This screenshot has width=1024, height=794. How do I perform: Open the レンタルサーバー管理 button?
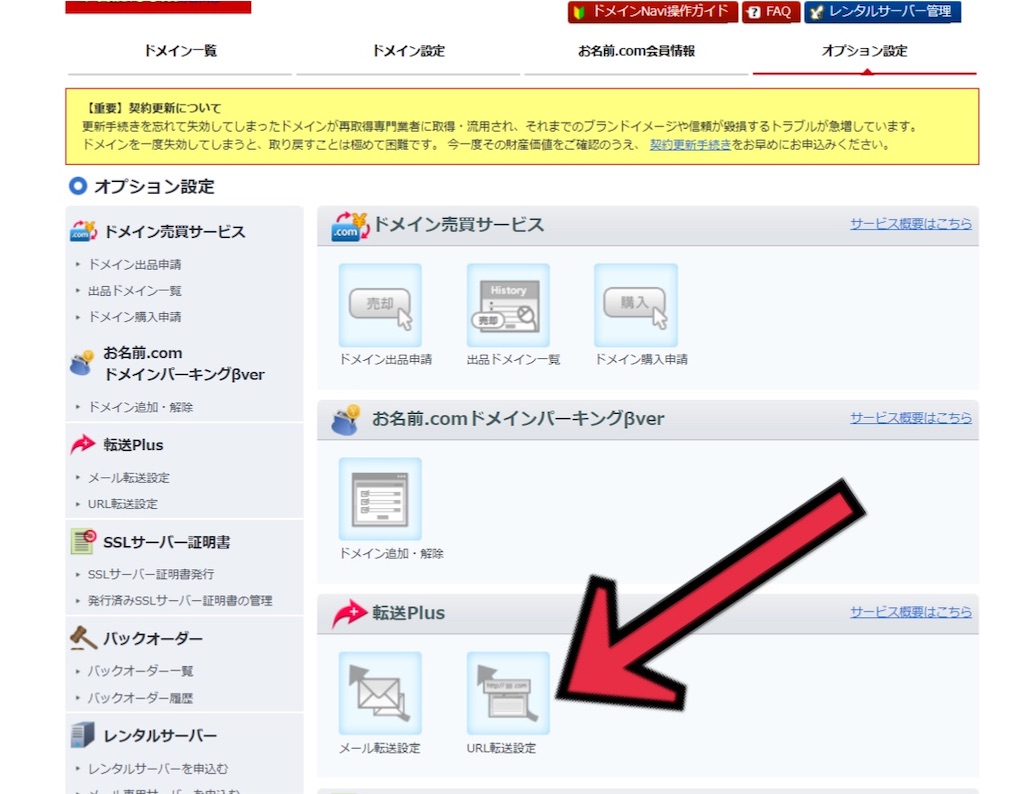883,12
